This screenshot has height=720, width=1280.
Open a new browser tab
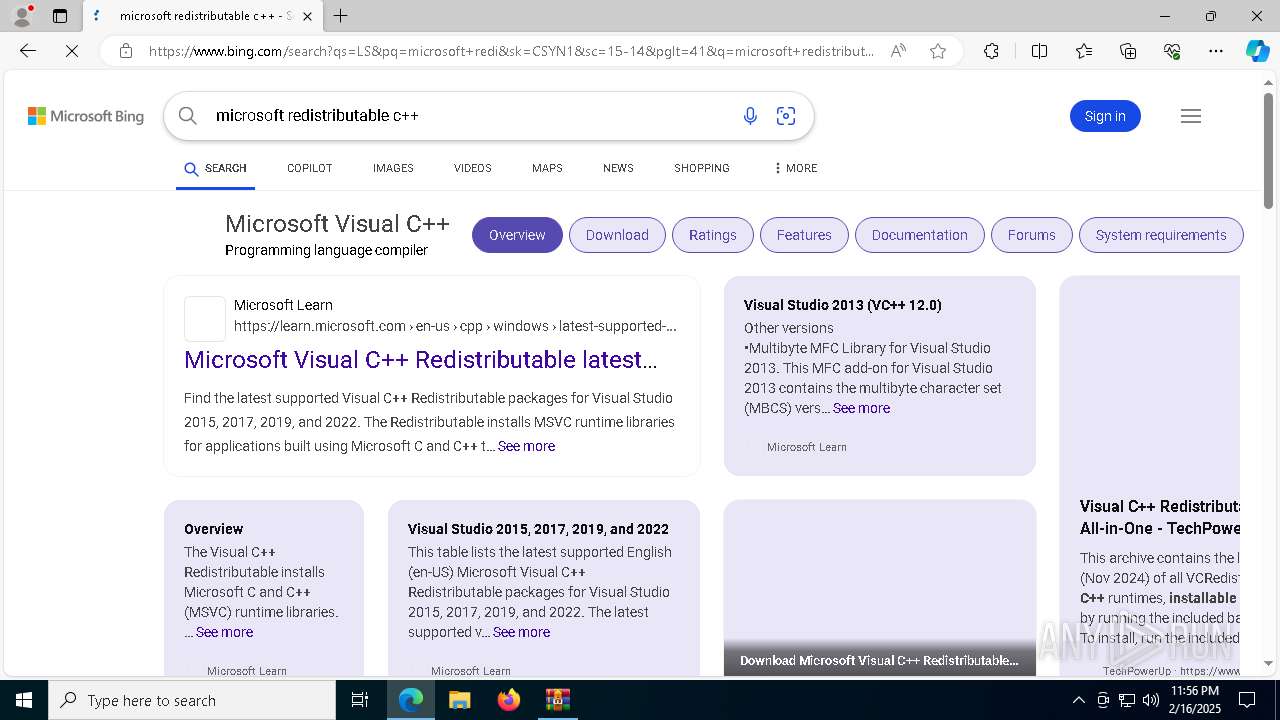pyautogui.click(x=341, y=16)
